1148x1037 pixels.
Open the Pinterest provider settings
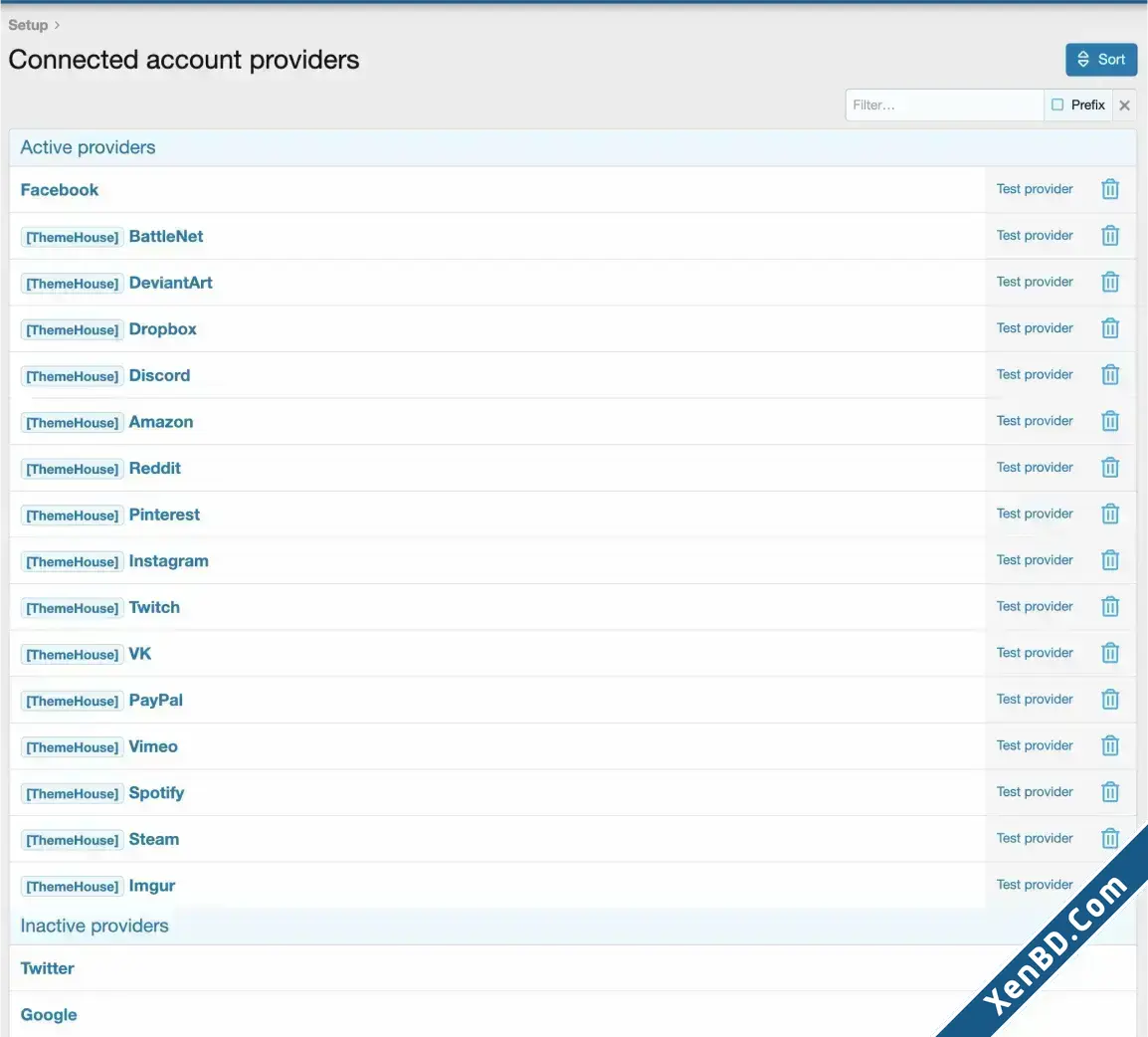pos(164,515)
